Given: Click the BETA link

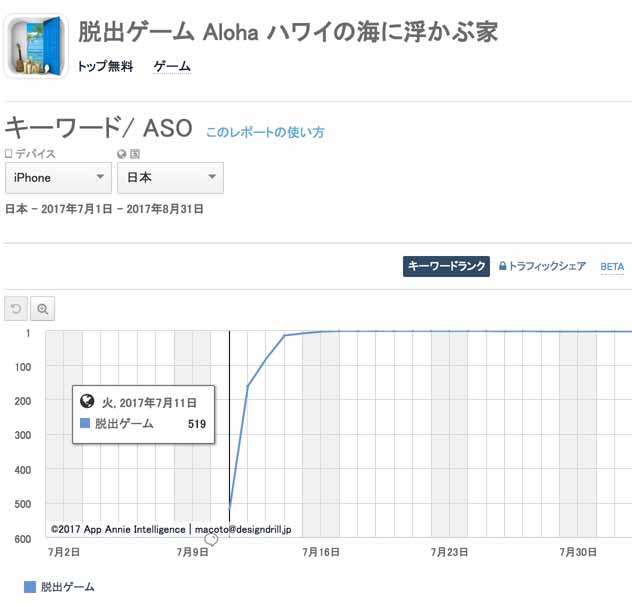Looking at the screenshot, I should tap(612, 267).
